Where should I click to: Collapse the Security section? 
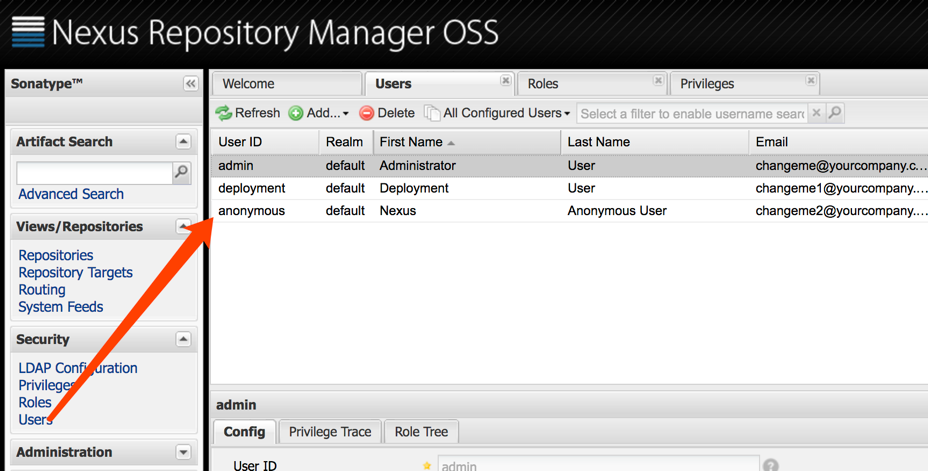click(183, 339)
